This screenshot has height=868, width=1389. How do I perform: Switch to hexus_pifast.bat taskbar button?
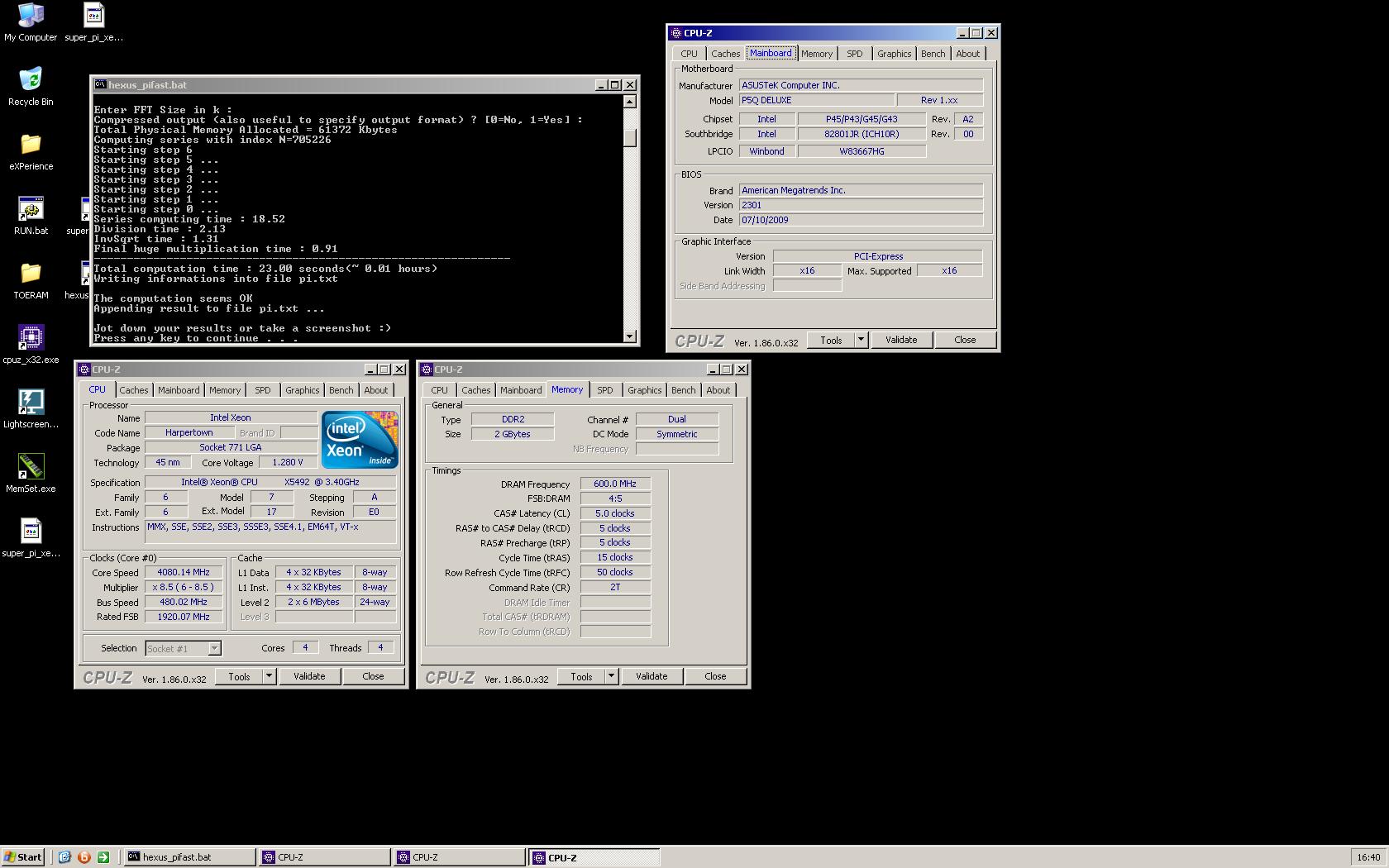pos(189,857)
